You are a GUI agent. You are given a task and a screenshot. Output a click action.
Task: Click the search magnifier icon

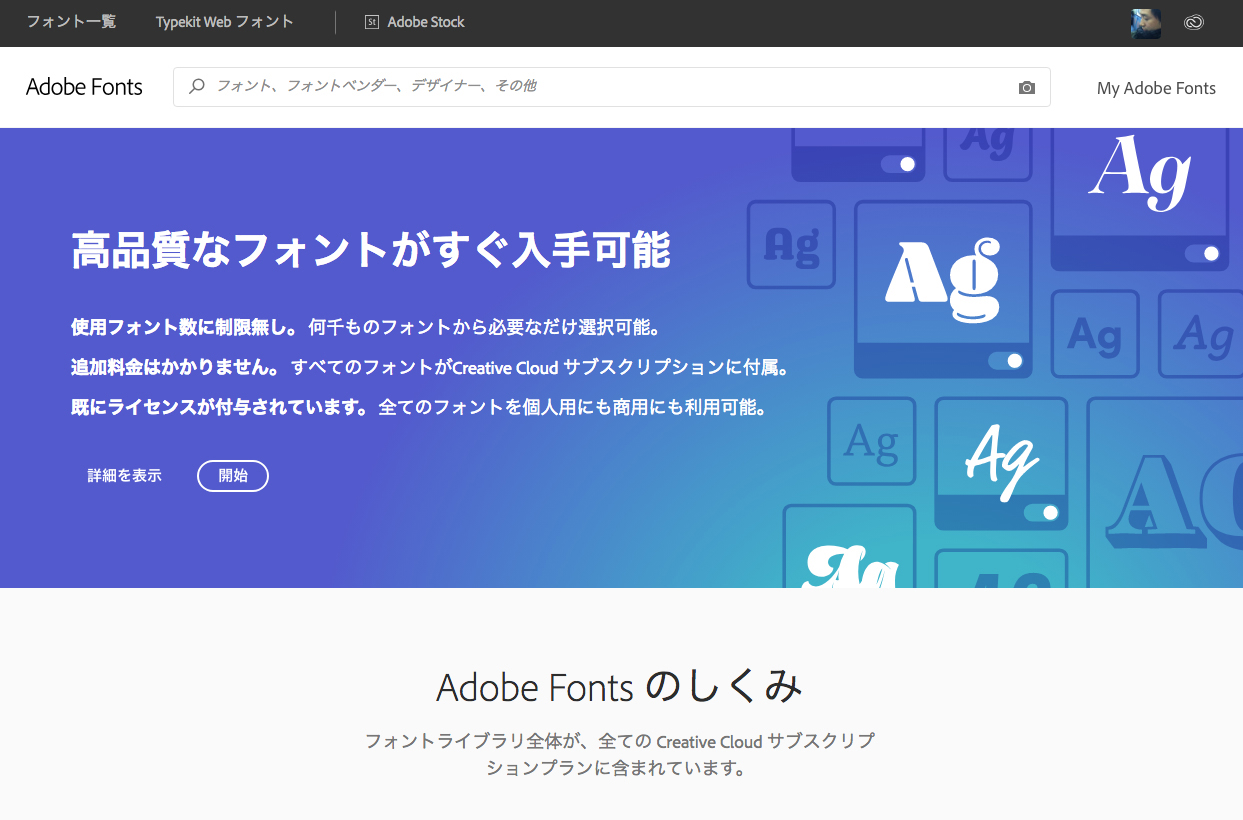click(197, 87)
